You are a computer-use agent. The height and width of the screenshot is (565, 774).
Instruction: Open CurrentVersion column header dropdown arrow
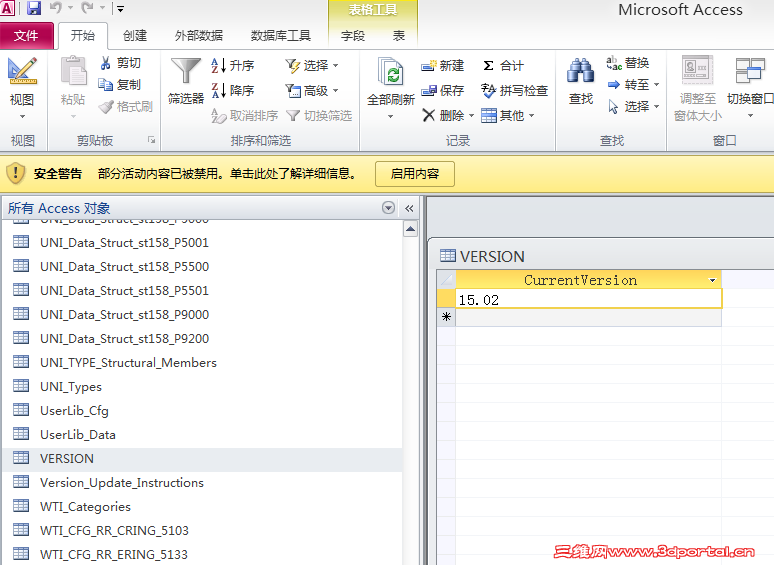712,280
